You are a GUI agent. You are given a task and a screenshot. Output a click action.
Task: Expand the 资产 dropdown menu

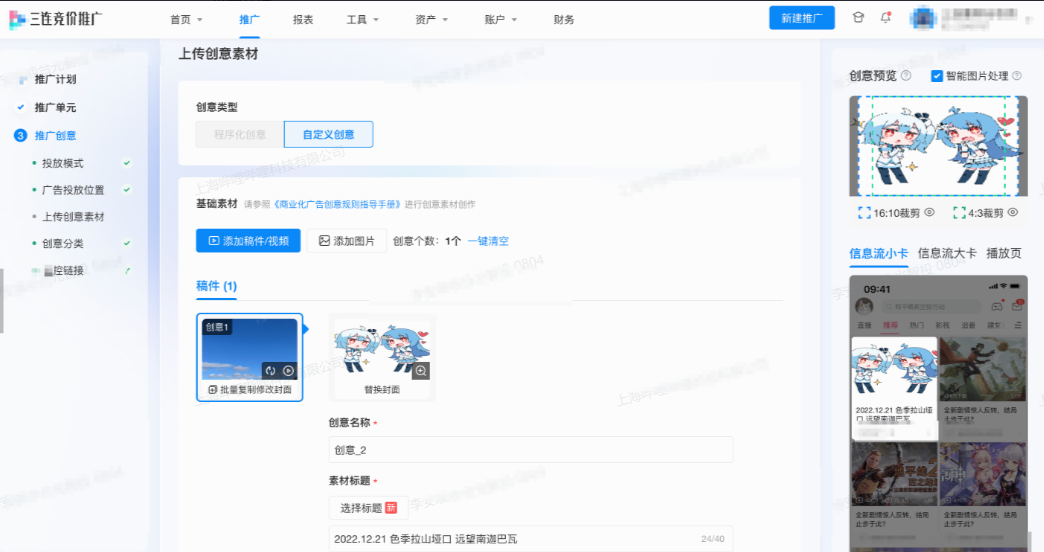[x=431, y=19]
